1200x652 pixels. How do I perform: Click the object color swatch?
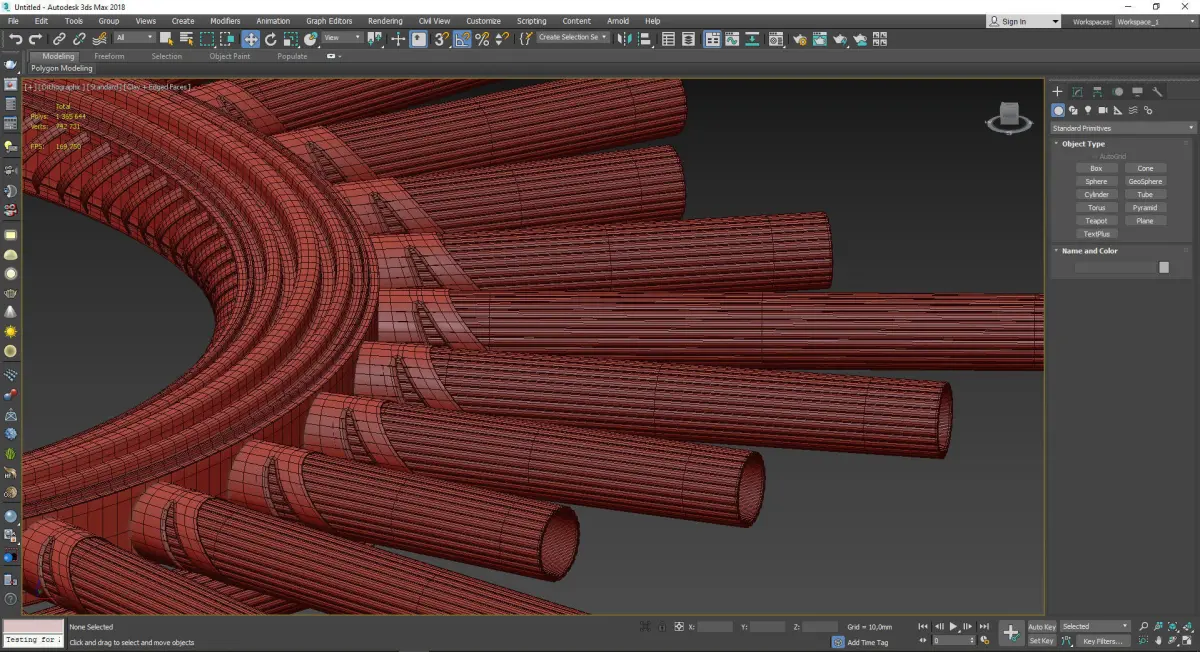(x=1163, y=267)
